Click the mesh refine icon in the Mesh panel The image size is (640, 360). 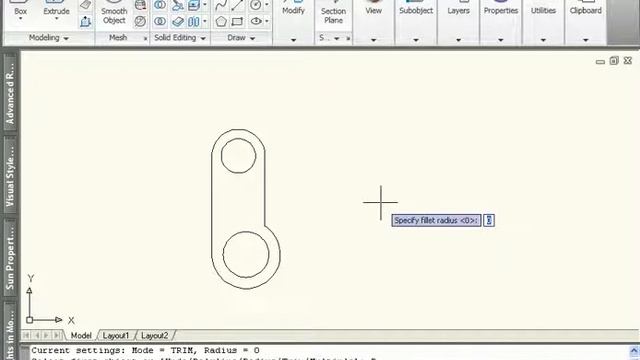tap(140, 5)
